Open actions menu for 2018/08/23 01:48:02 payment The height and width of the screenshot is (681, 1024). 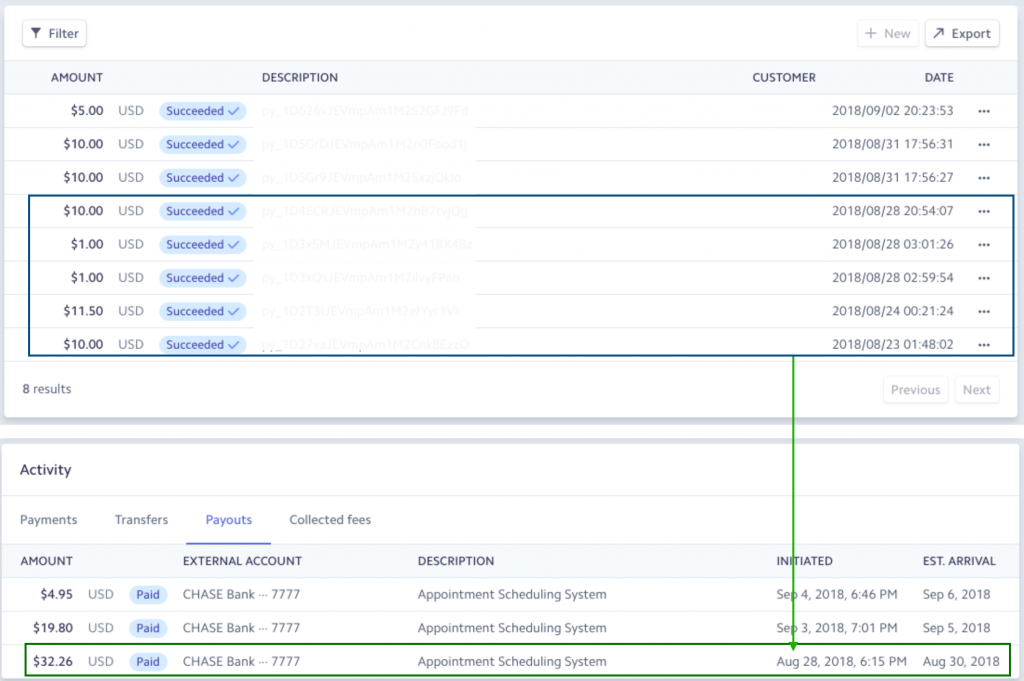(984, 345)
